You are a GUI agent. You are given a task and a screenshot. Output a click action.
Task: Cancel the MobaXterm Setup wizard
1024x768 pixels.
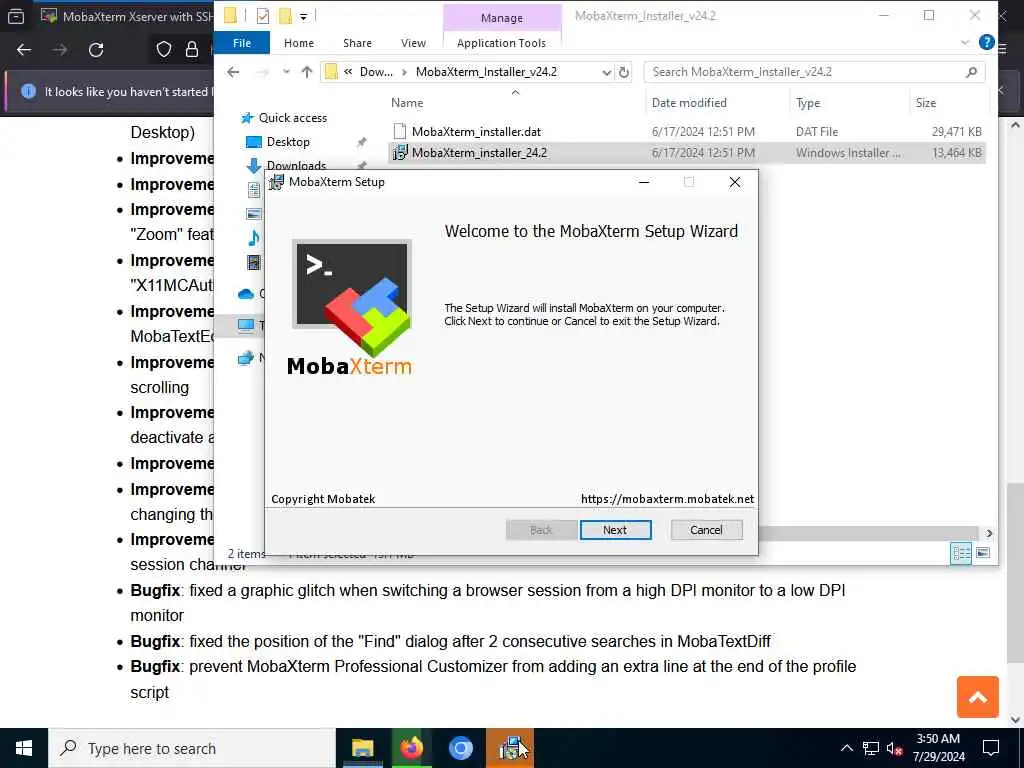click(x=706, y=530)
